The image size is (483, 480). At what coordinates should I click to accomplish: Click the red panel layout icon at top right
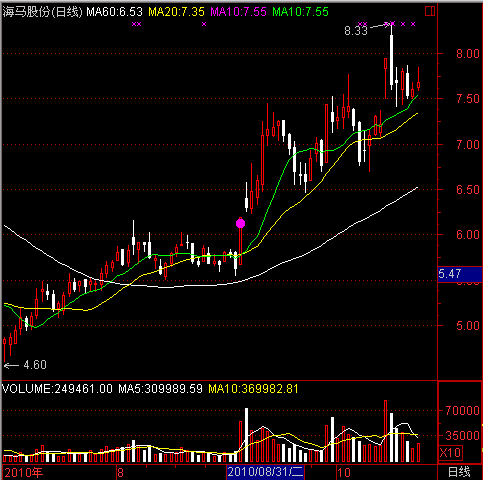click(x=430, y=11)
